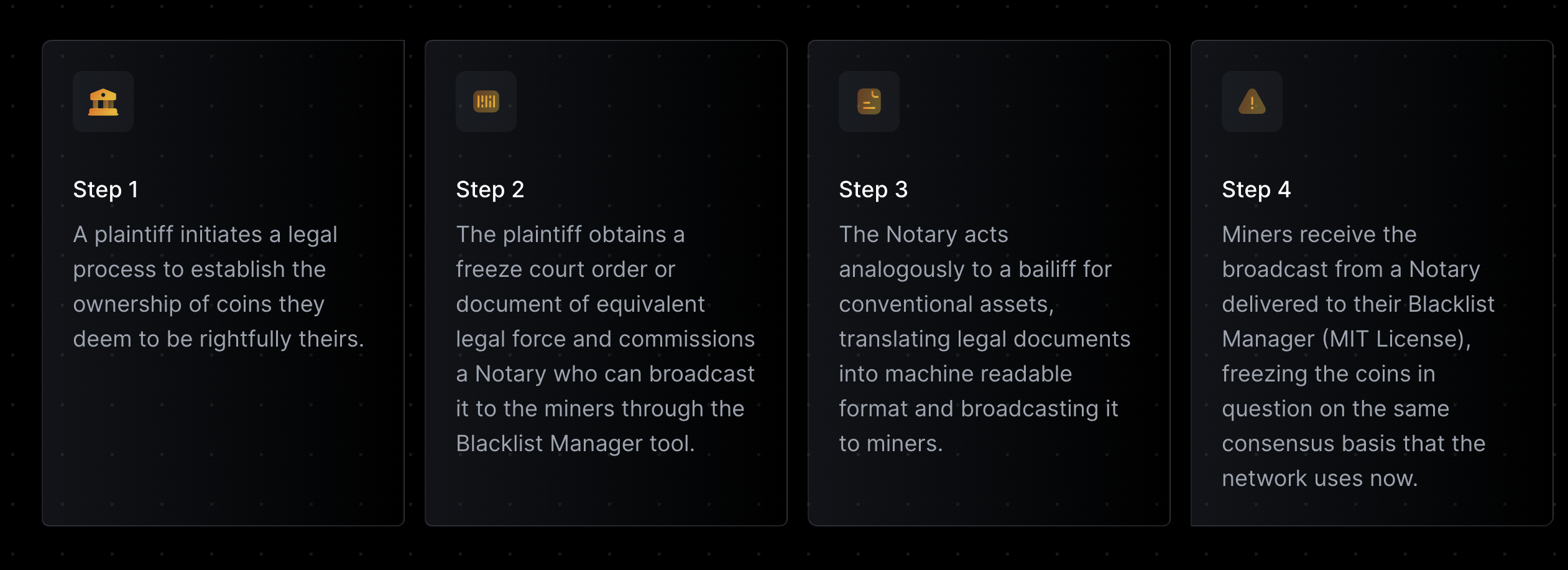Viewport: 1568px width, 570px height.
Task: Click "a Notary who can broadcast" line
Action: coord(604,374)
